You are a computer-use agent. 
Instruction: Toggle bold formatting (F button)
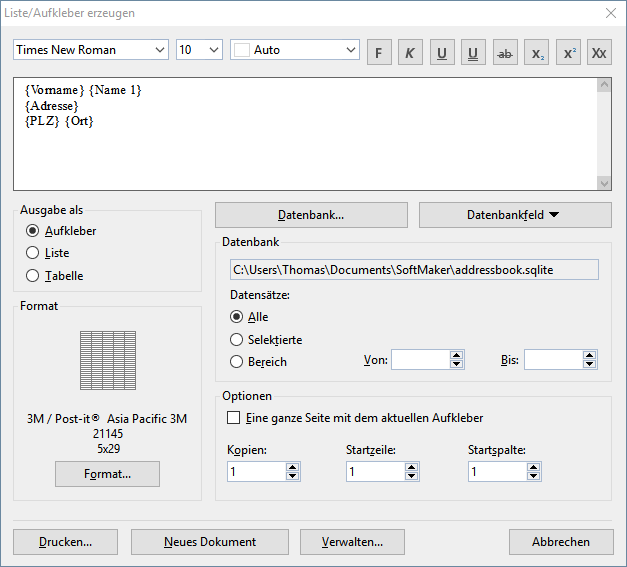point(379,52)
